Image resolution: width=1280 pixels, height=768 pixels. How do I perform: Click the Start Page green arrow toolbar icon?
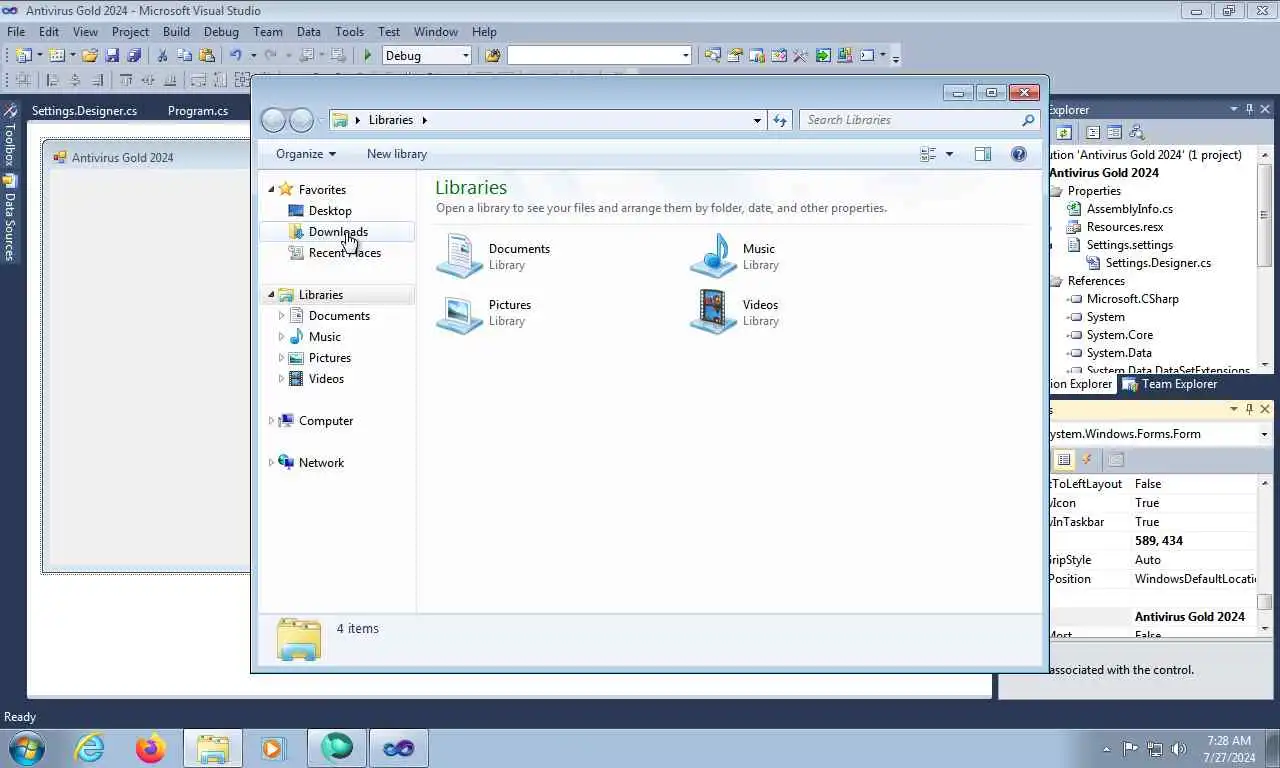pos(823,55)
